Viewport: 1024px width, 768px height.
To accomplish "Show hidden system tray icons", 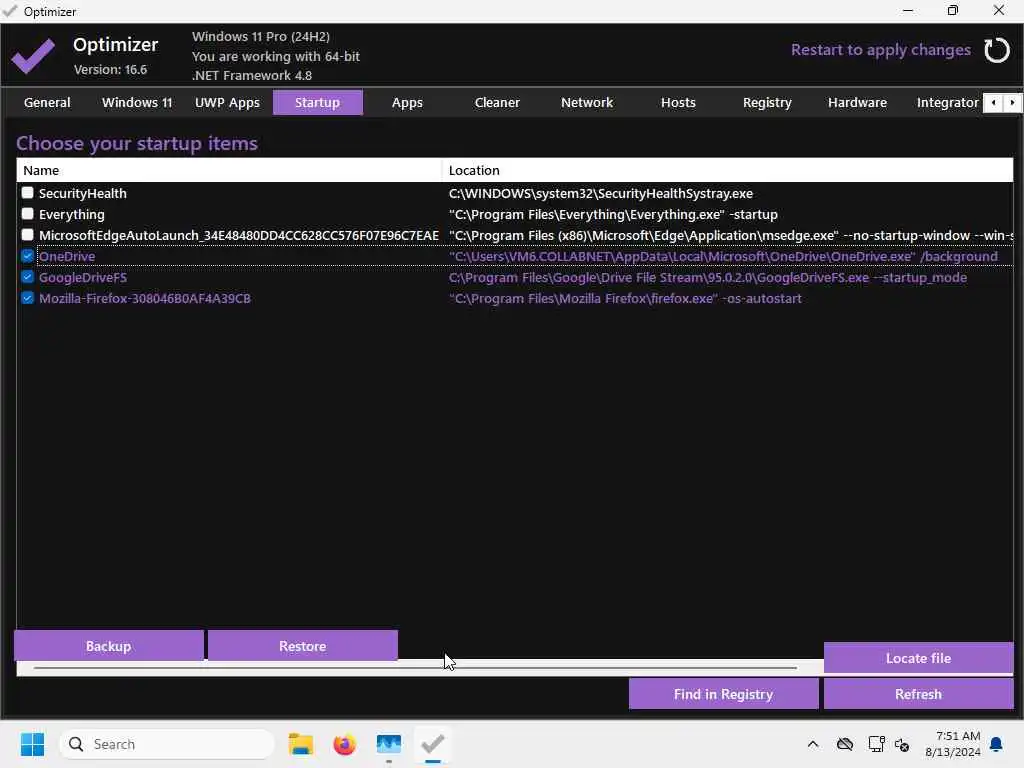I will pos(812,744).
